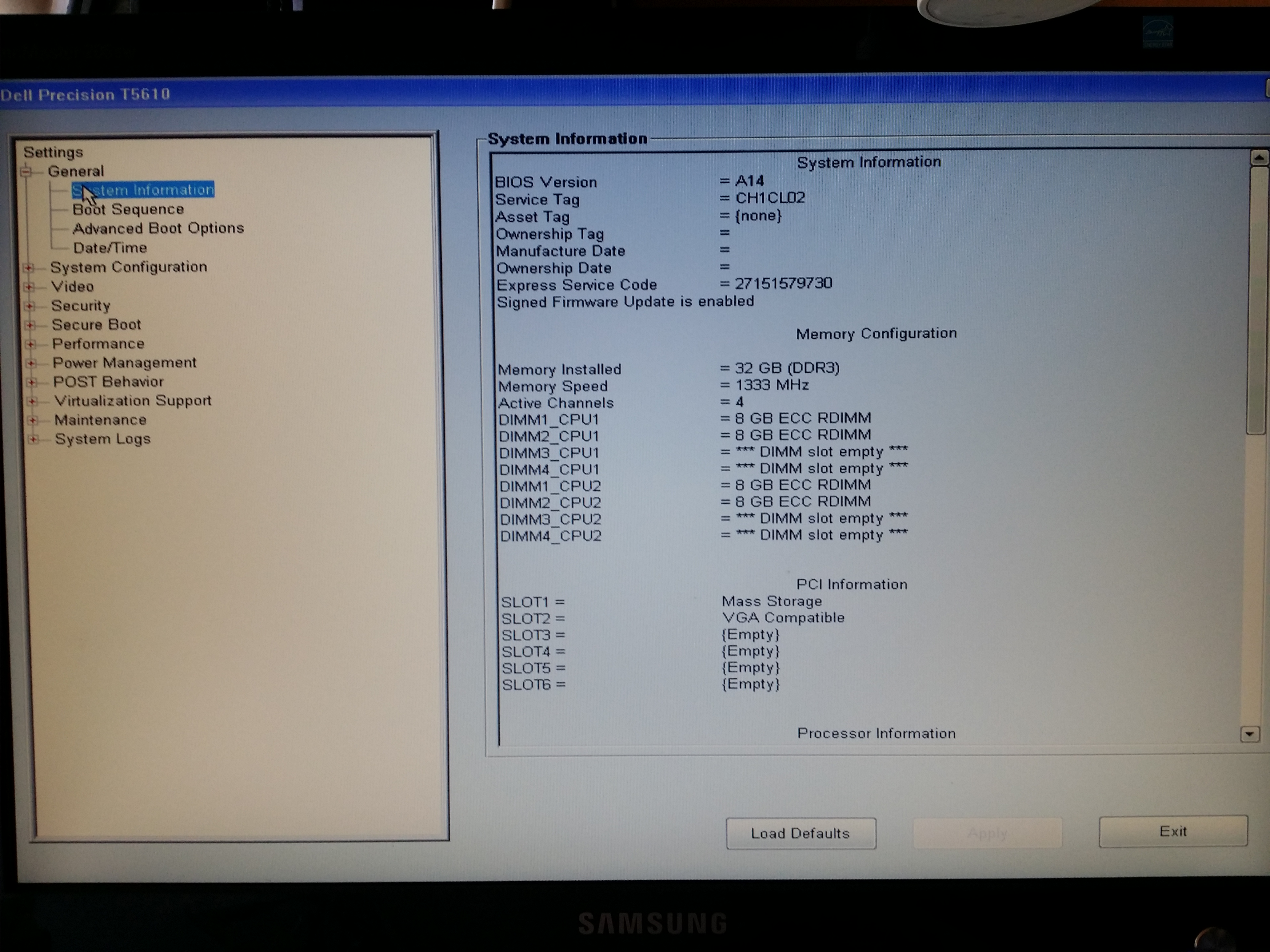Image resolution: width=1270 pixels, height=952 pixels.
Task: Click the Load Defaults button
Action: click(x=800, y=833)
